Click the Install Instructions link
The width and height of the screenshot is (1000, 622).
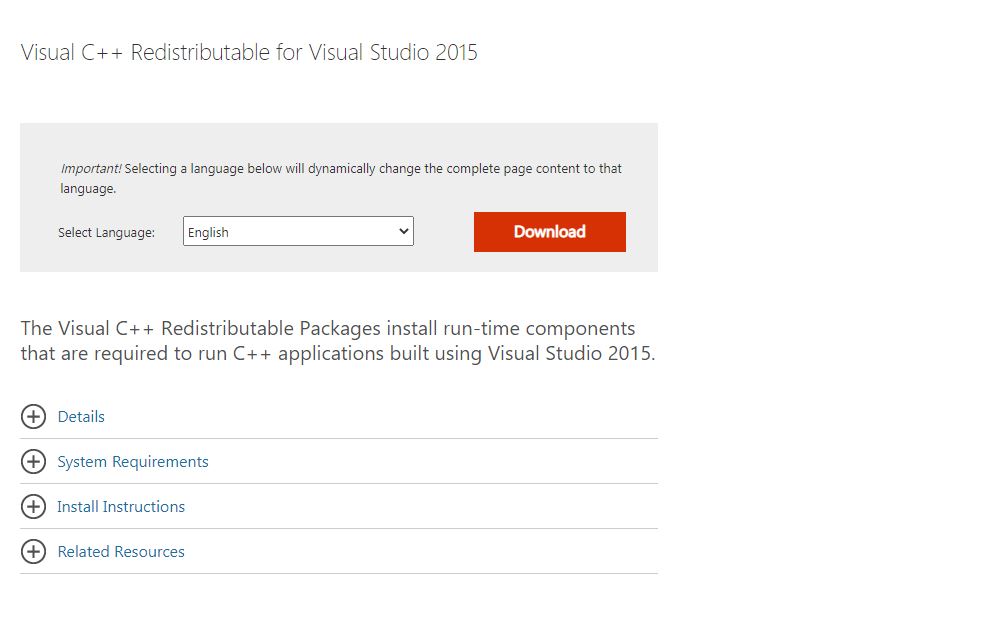120,506
